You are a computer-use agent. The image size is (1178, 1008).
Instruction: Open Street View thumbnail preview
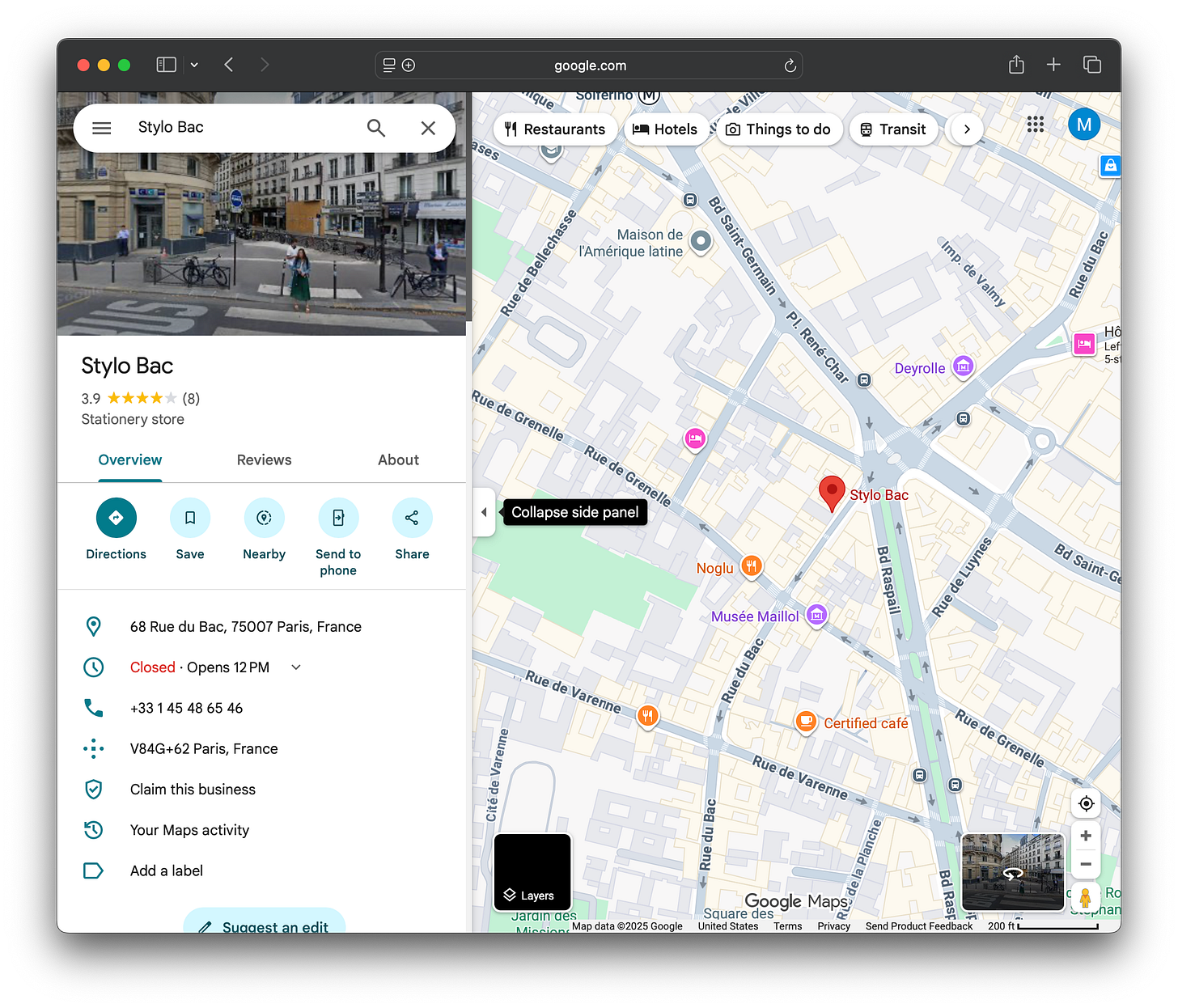click(1013, 872)
